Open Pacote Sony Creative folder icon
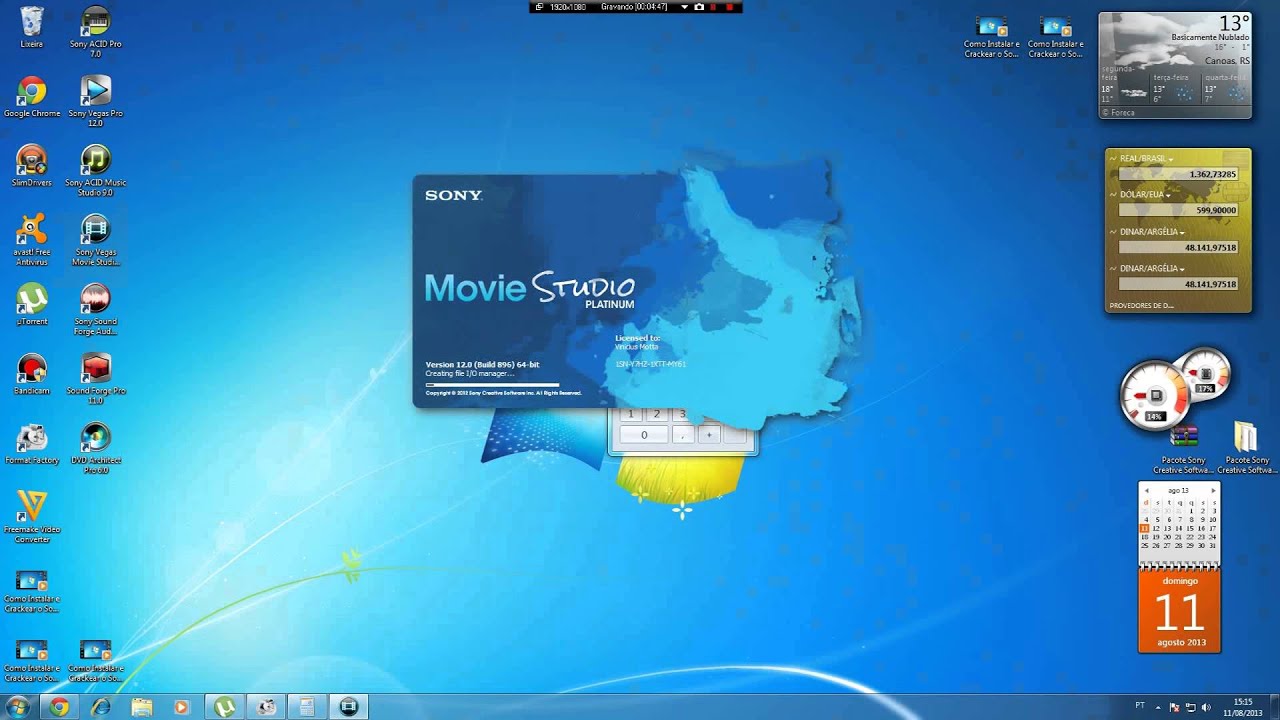The image size is (1280, 720). click(x=1246, y=448)
